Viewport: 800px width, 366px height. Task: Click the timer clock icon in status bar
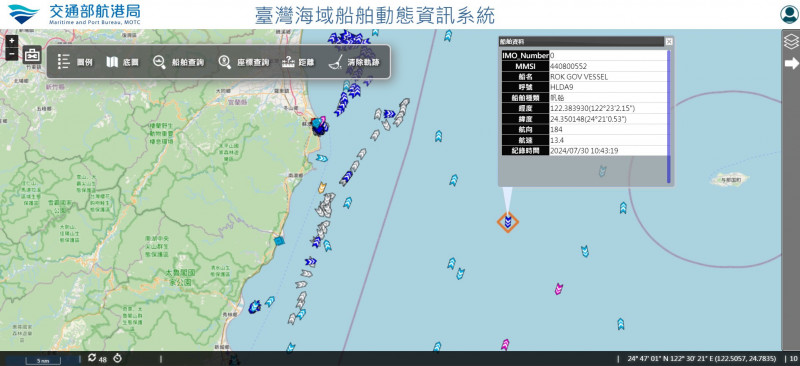[x=117, y=358]
